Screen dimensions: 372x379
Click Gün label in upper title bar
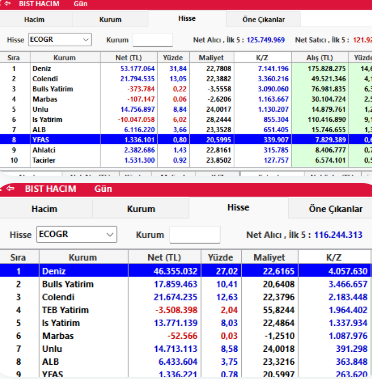(80, 4)
